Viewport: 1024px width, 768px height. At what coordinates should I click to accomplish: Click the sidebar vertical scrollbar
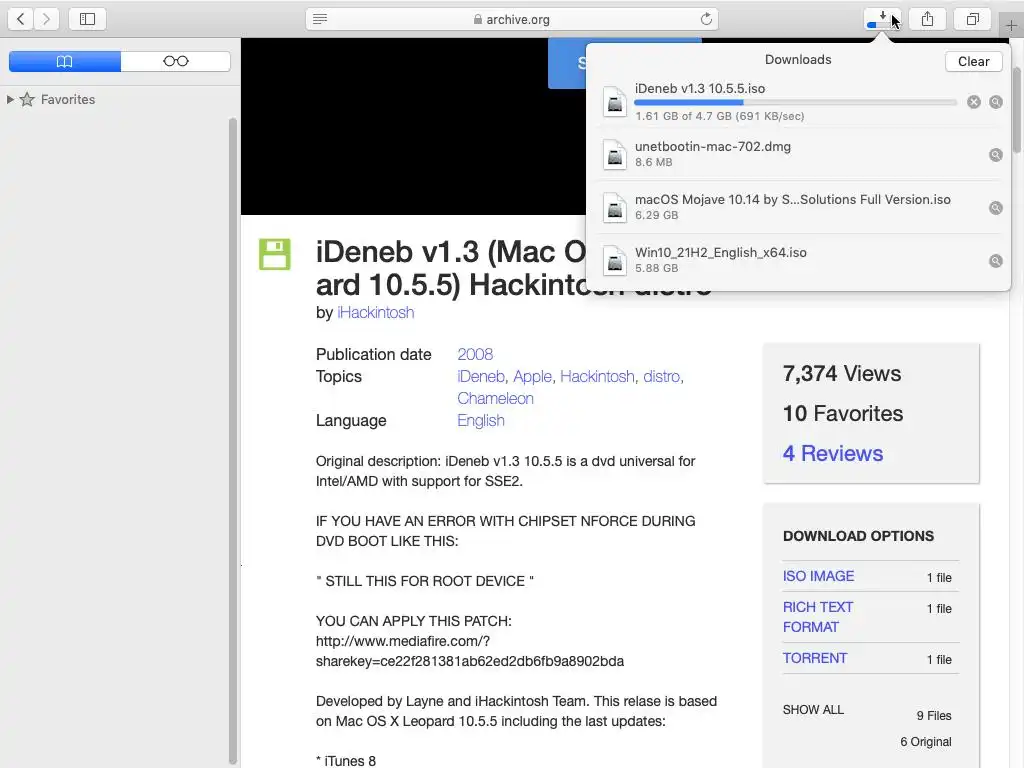[x=233, y=441]
